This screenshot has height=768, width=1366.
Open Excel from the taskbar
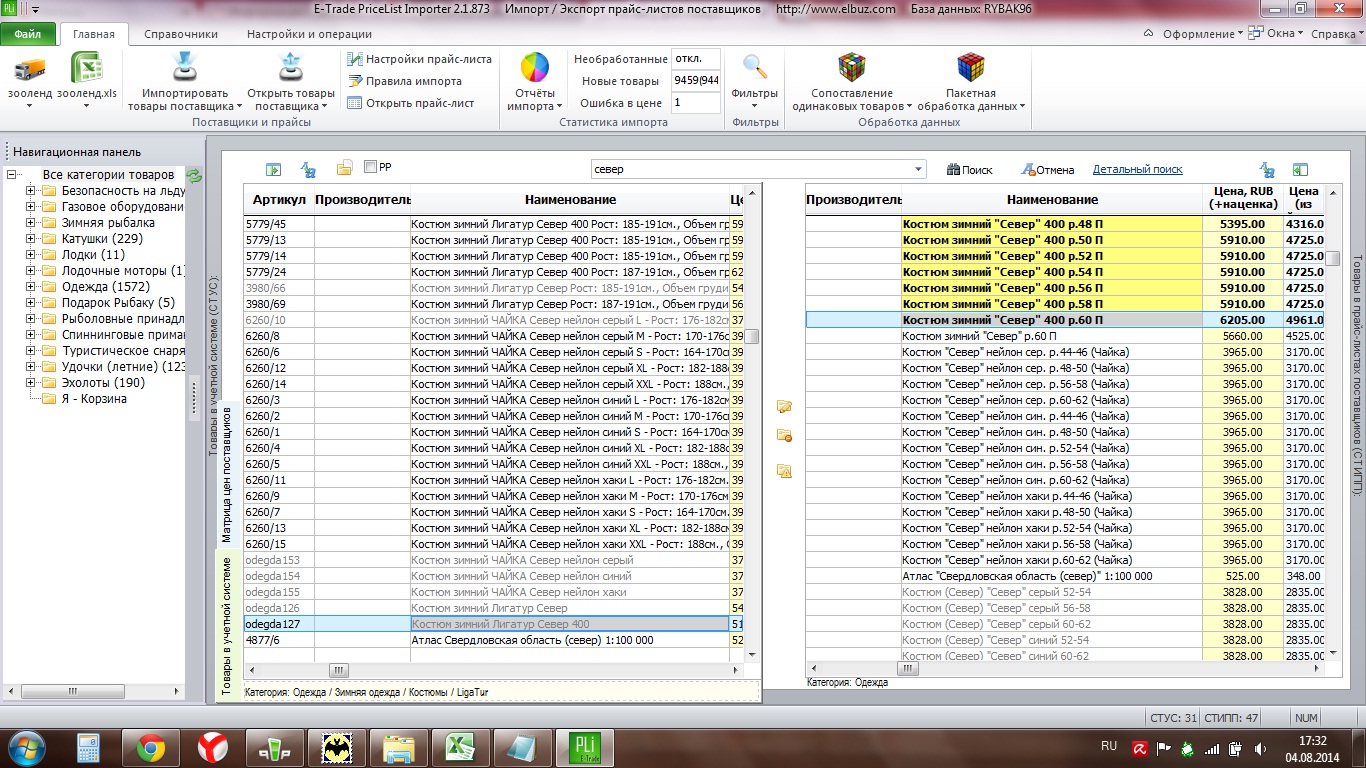(459, 748)
